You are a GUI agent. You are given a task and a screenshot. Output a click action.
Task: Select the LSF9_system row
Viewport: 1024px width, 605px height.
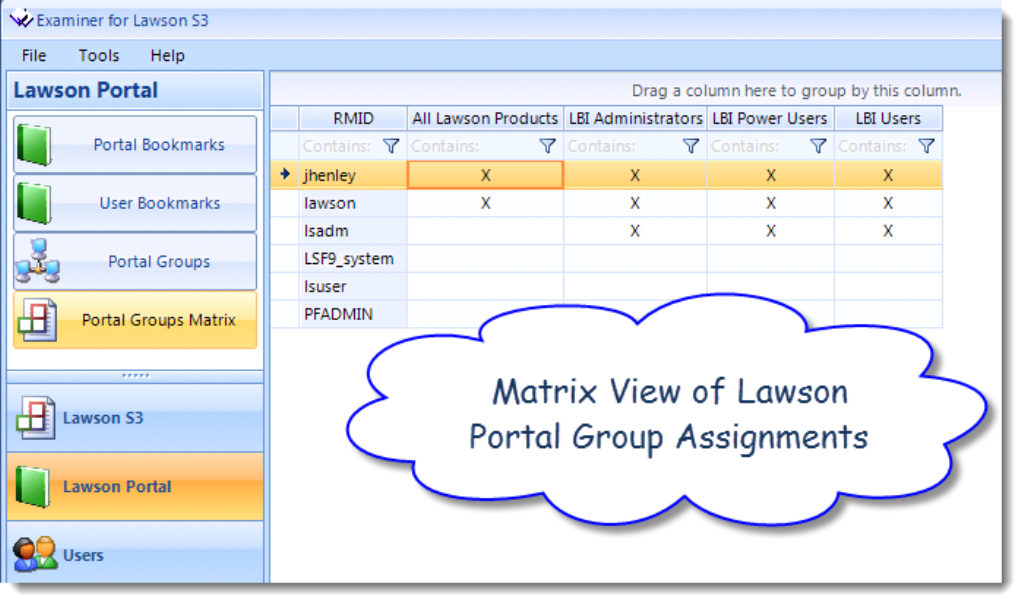point(607,259)
